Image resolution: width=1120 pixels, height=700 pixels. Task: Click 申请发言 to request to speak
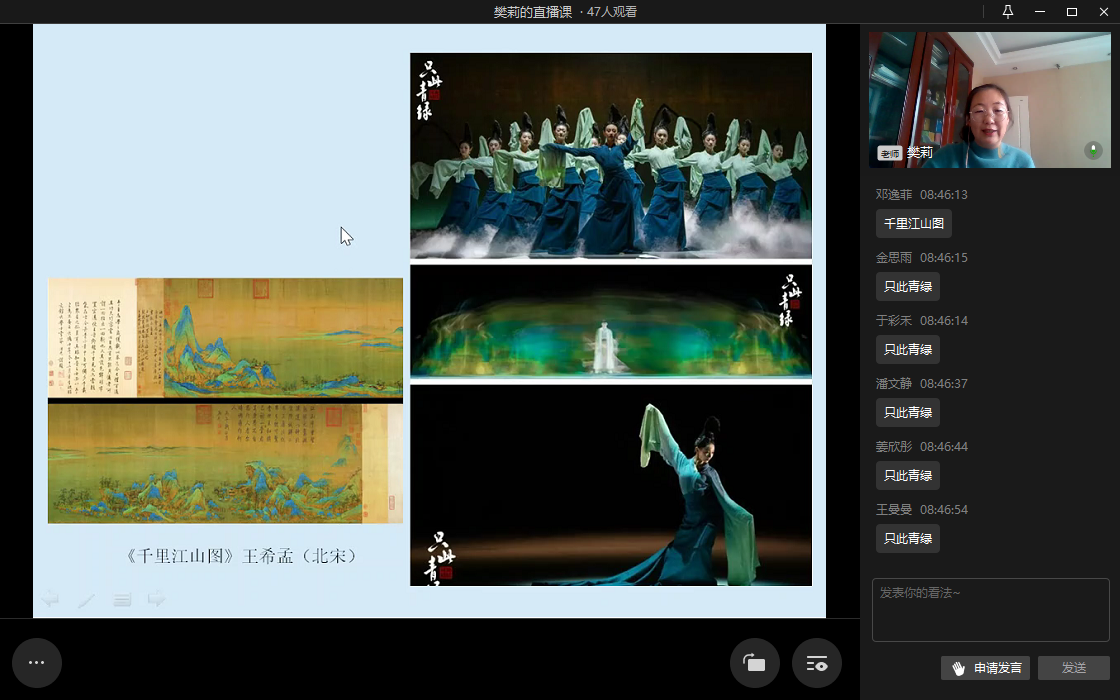(x=986, y=668)
